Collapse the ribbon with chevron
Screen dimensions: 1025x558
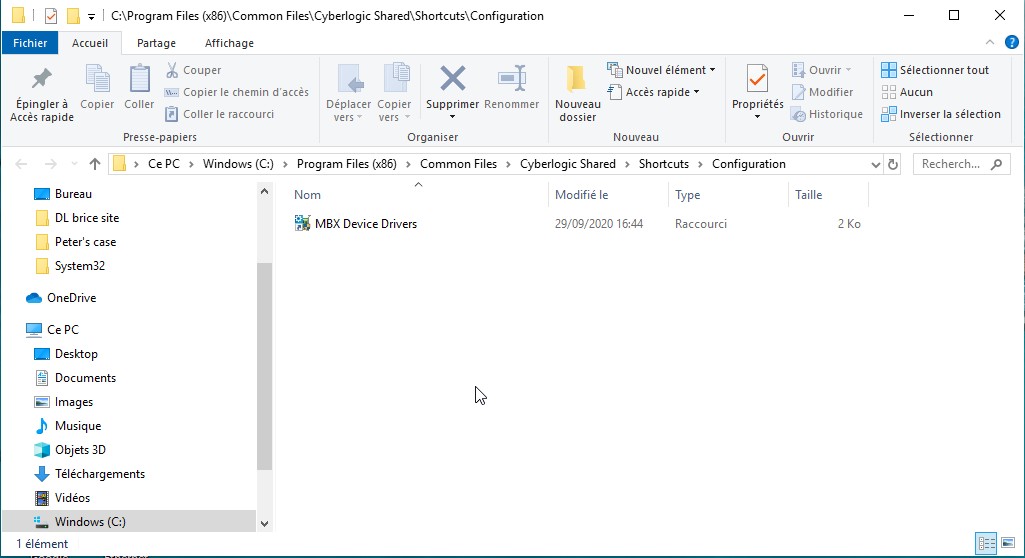(x=990, y=42)
